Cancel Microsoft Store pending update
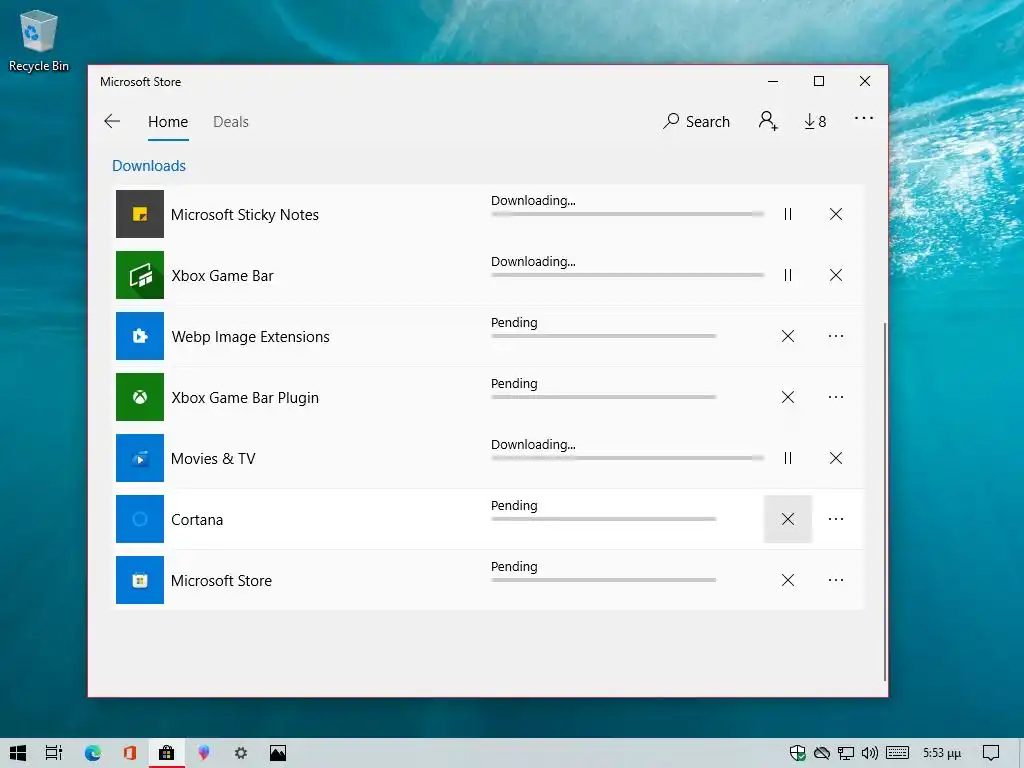The image size is (1024, 768). [788, 580]
